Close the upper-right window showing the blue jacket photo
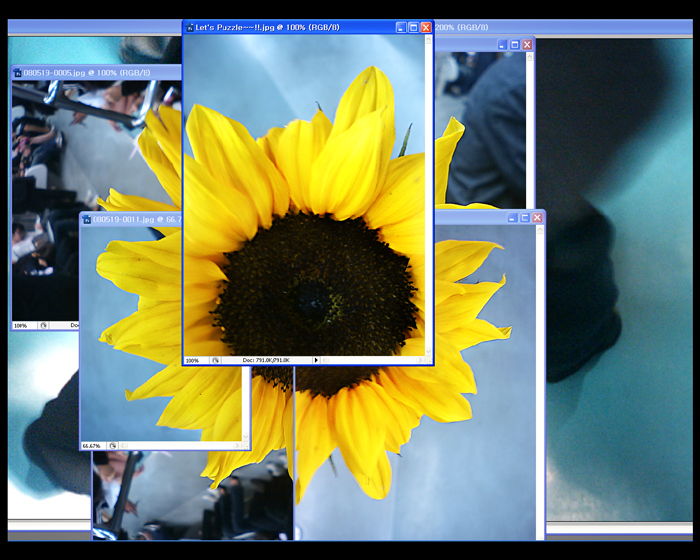The image size is (700, 560). pyautogui.click(x=527, y=45)
